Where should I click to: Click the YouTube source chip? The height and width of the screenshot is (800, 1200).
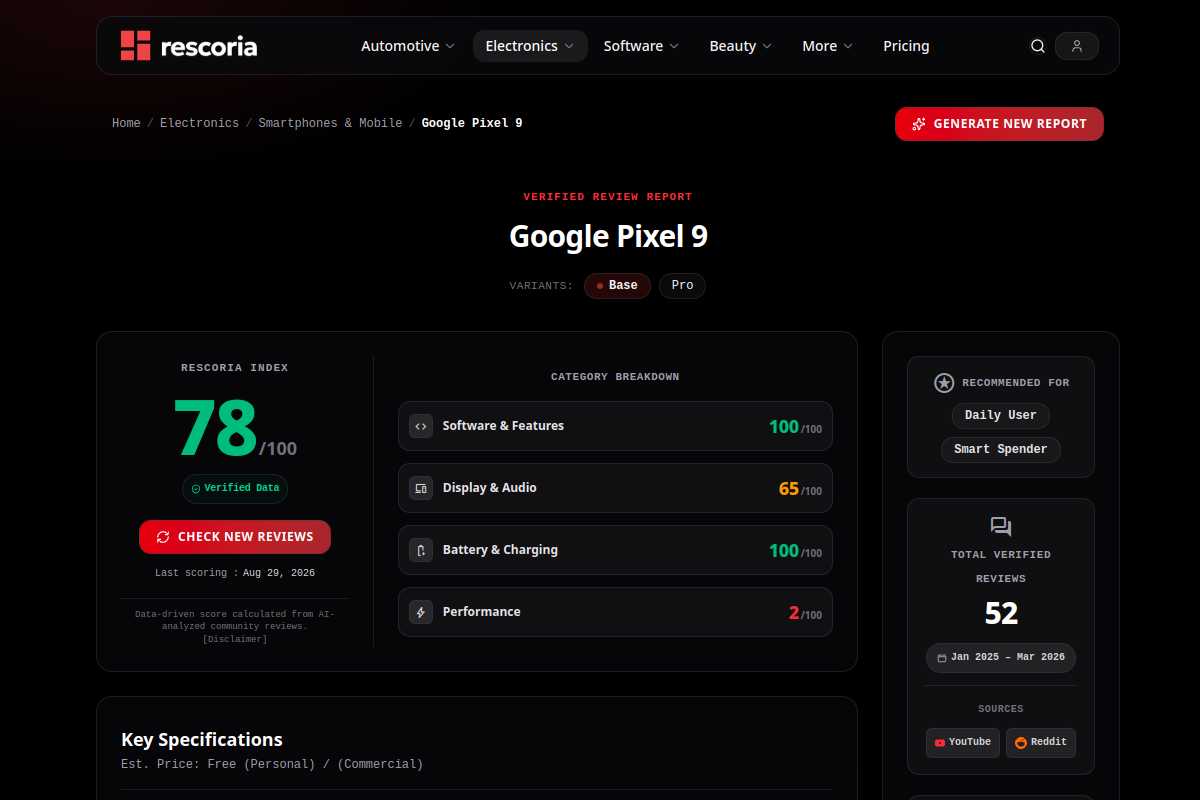tap(963, 743)
